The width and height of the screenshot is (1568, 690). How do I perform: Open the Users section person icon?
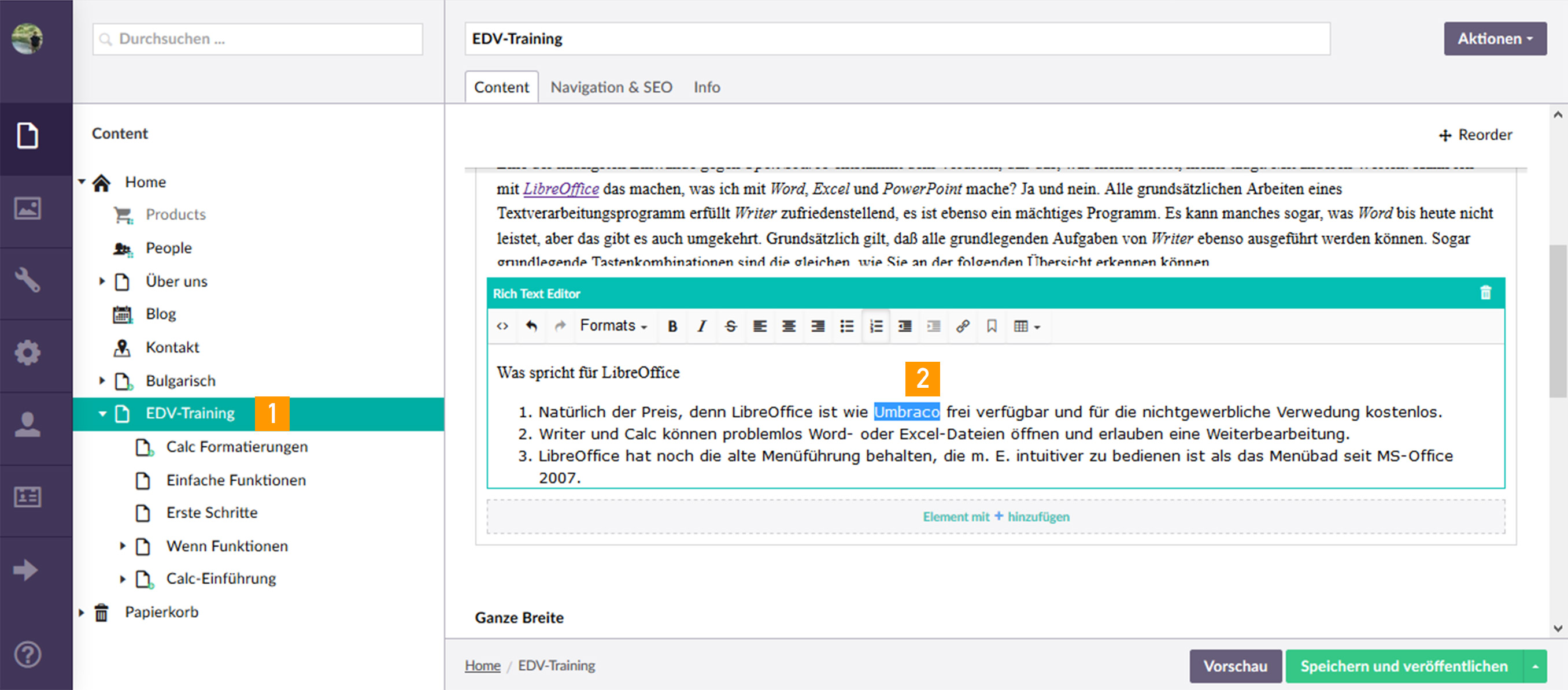(x=27, y=425)
